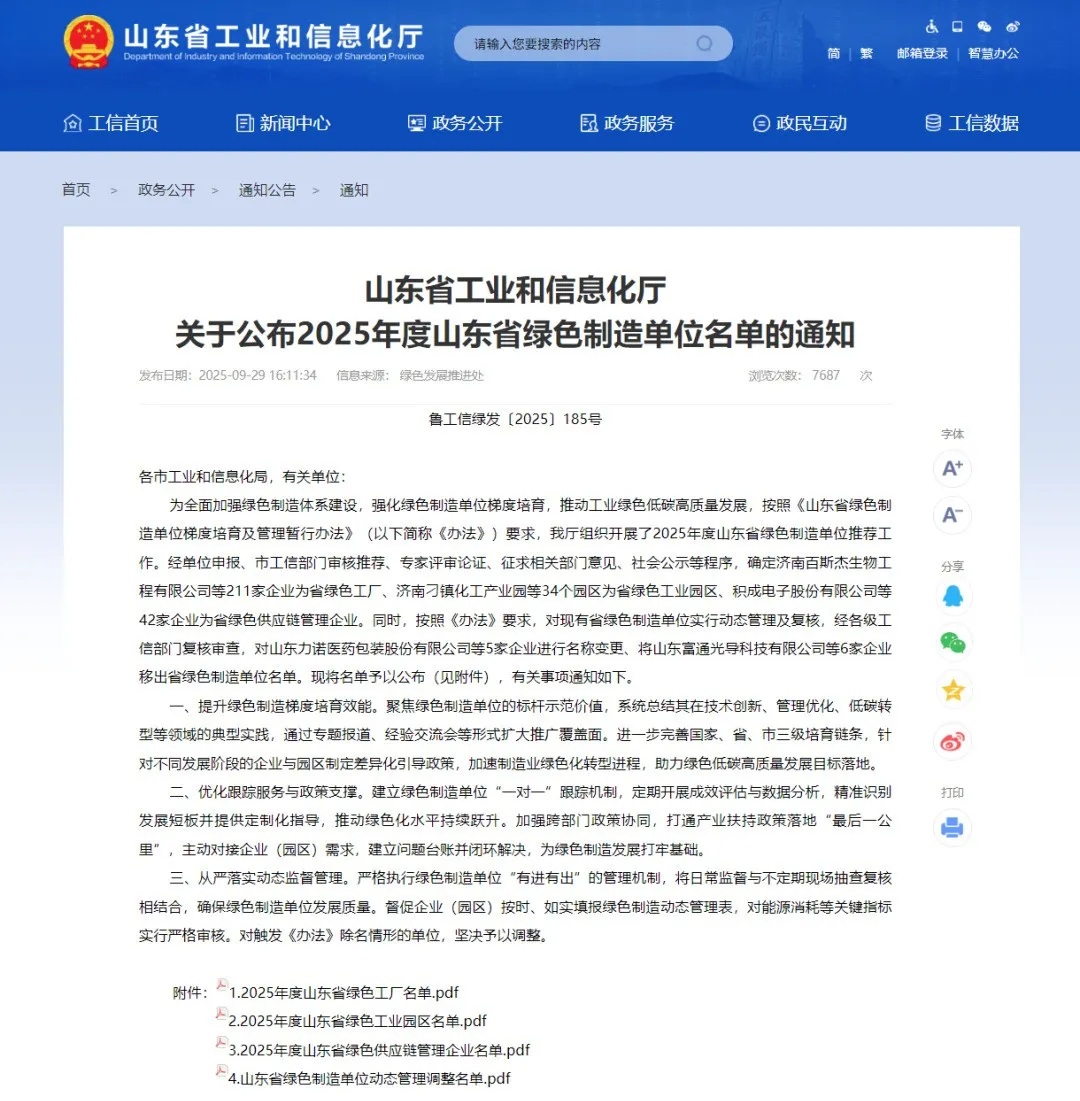1080x1101 pixels.
Task: Open accessibility wheelchair icon in header
Action: click(931, 27)
